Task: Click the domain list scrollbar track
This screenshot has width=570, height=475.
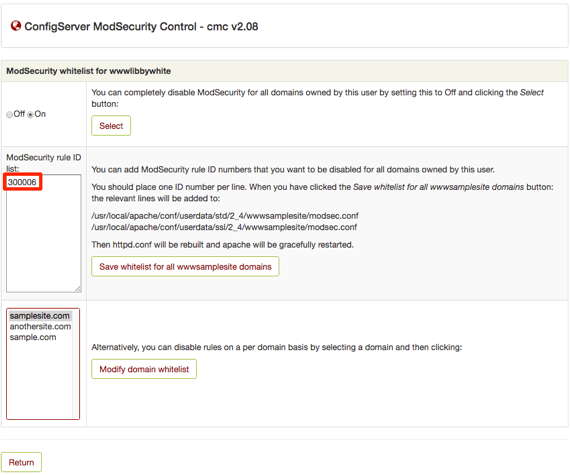Action: [75, 364]
